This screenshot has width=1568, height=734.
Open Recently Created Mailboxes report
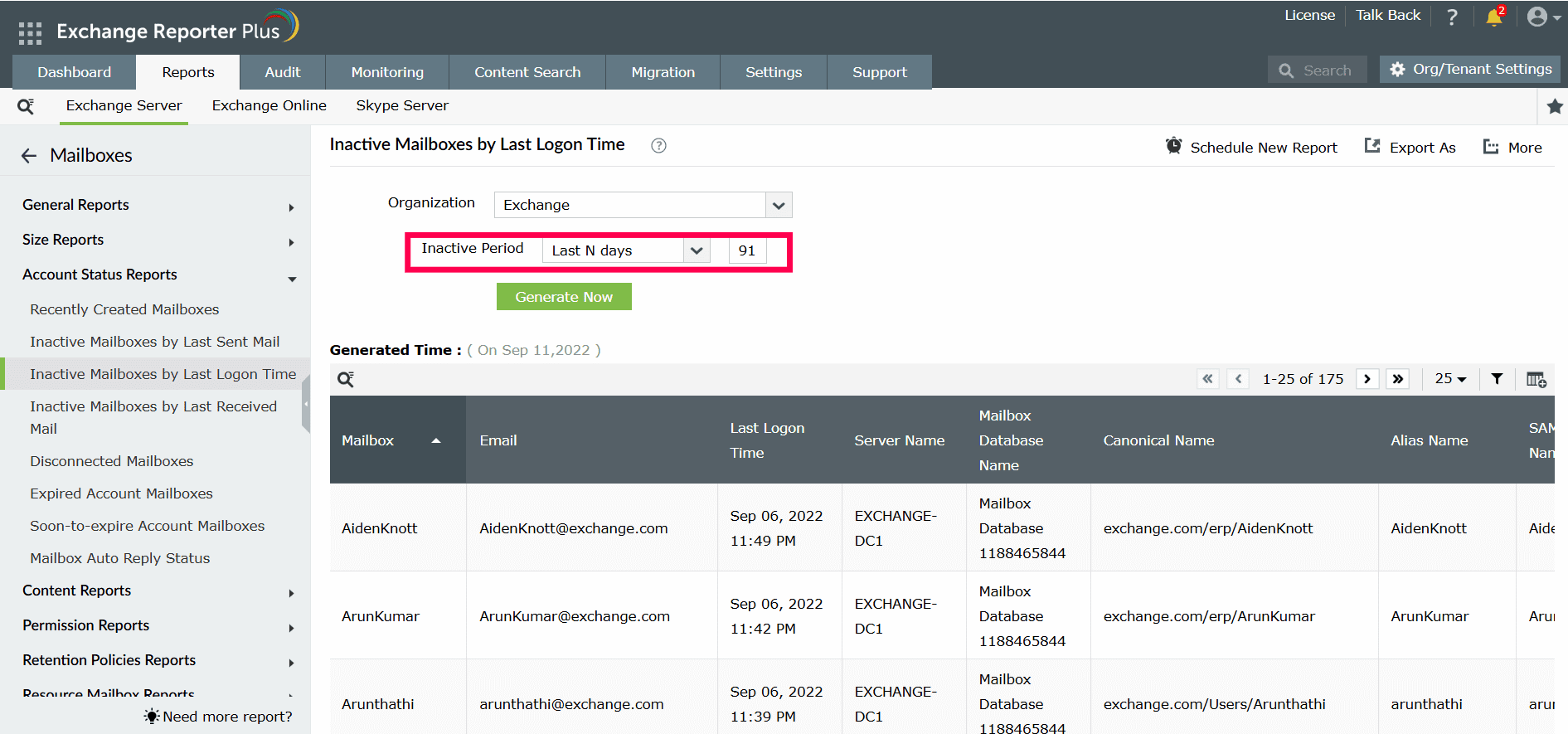tap(124, 309)
